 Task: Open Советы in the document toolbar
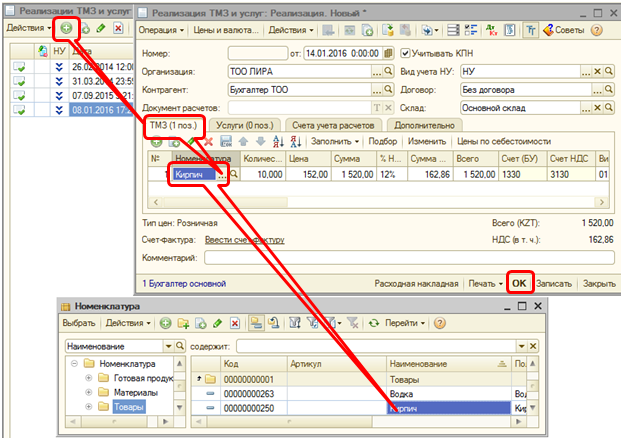[x=564, y=30]
